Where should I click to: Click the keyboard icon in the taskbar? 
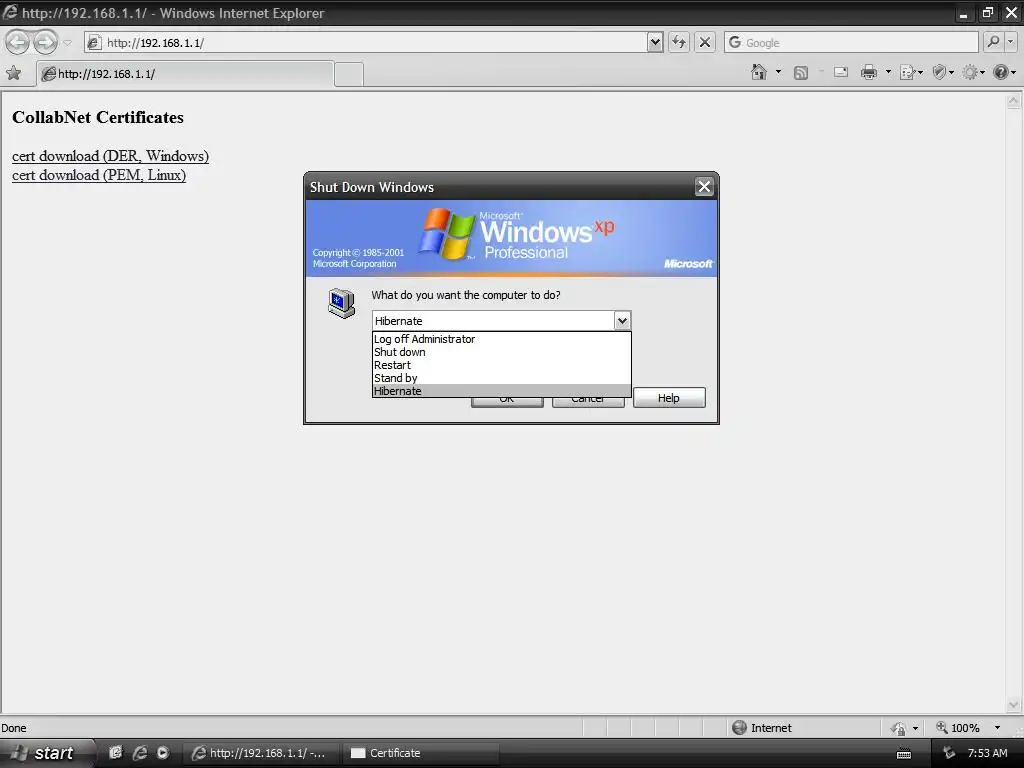904,754
